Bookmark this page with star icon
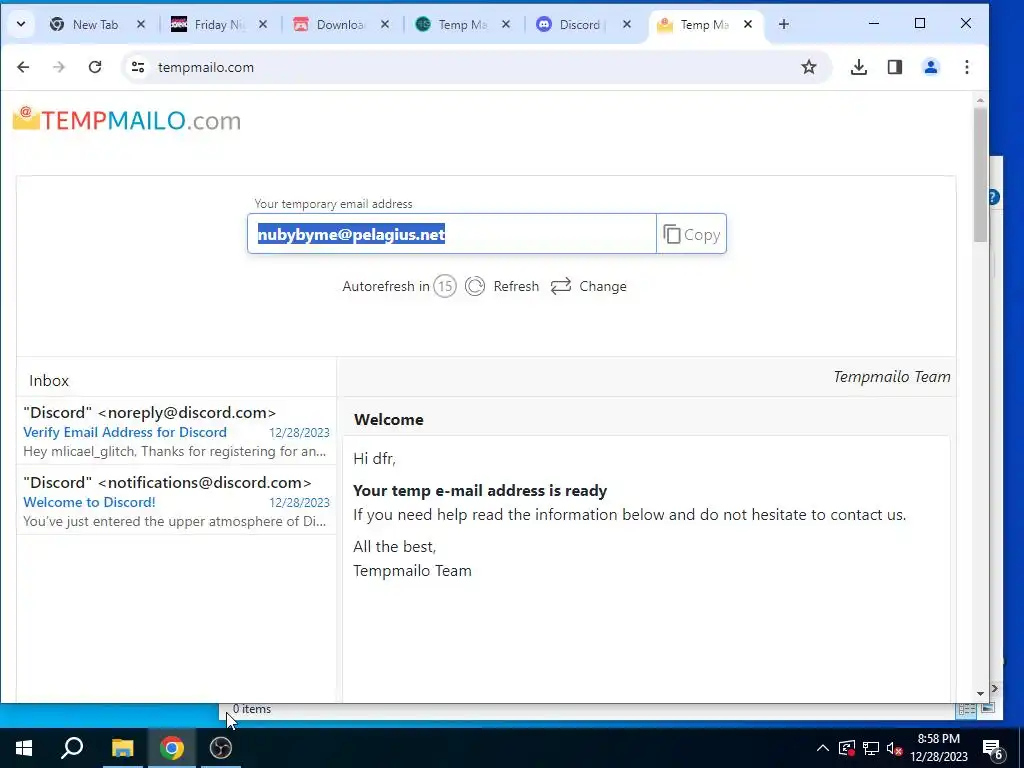The image size is (1024, 768). click(808, 67)
